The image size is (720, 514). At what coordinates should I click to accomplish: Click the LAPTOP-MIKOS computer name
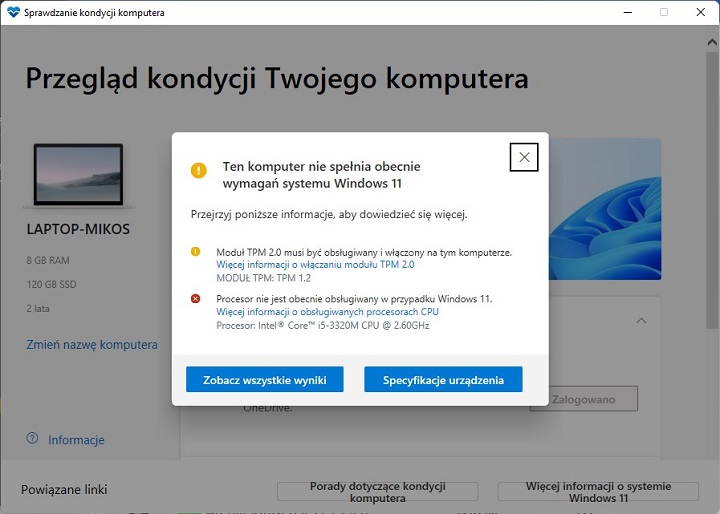pyautogui.click(x=78, y=229)
